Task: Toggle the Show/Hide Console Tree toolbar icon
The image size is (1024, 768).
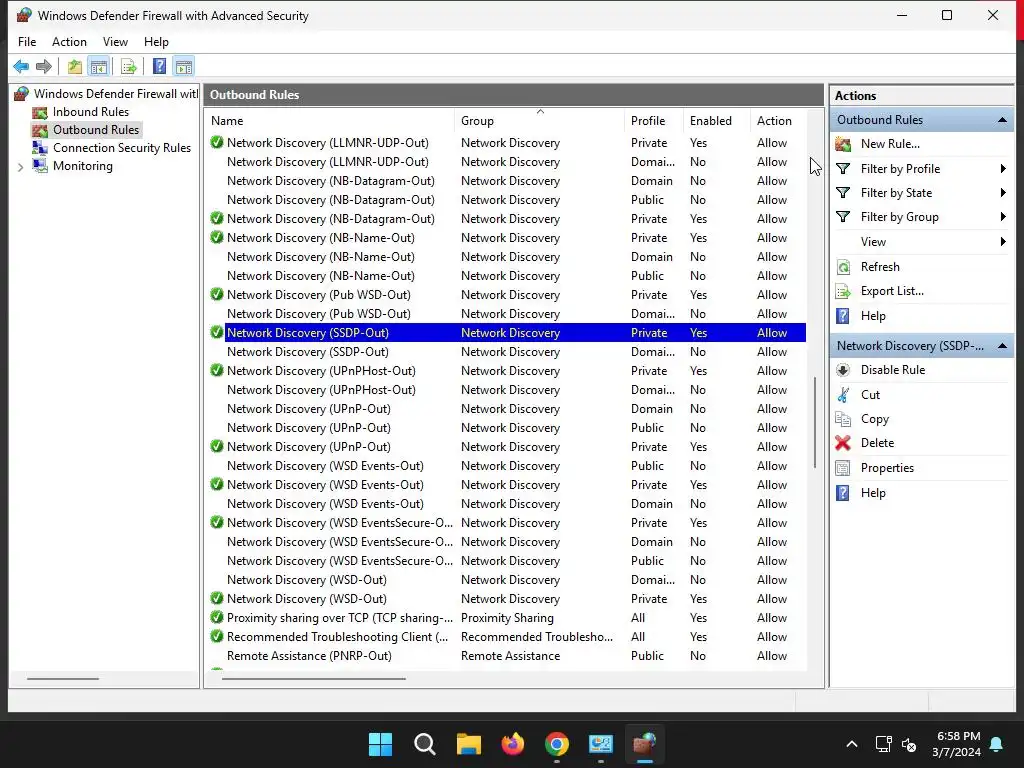Action: (99, 66)
